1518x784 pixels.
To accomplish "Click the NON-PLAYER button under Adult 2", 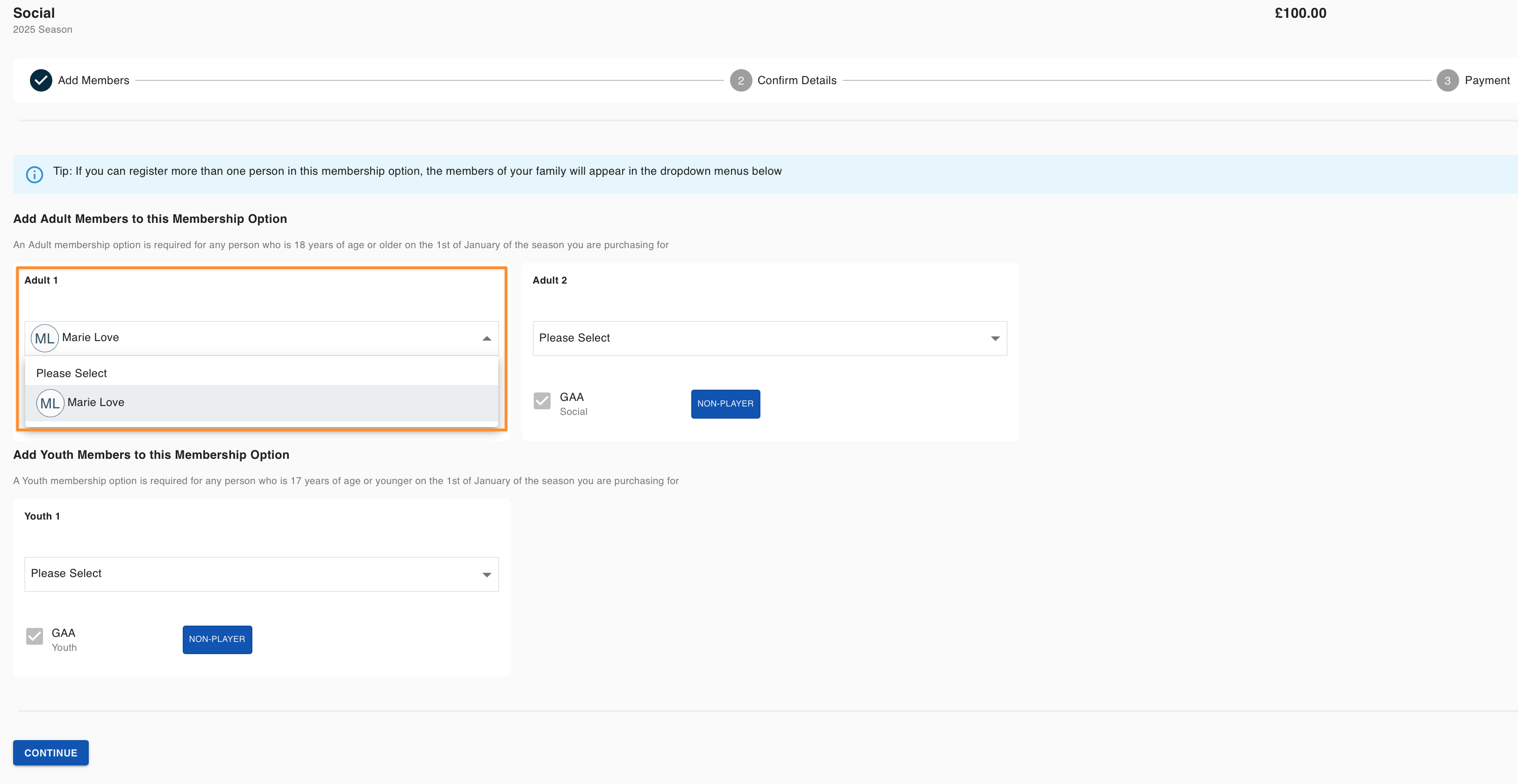I will [725, 404].
